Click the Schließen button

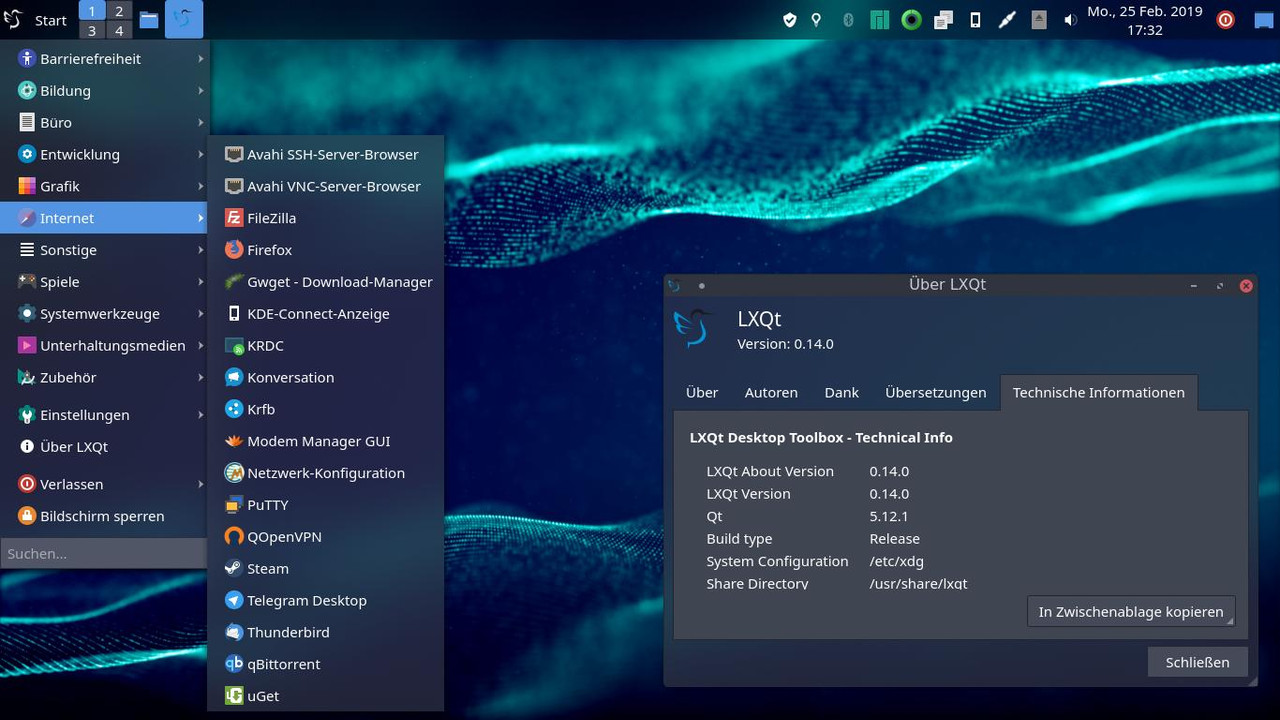point(1197,662)
